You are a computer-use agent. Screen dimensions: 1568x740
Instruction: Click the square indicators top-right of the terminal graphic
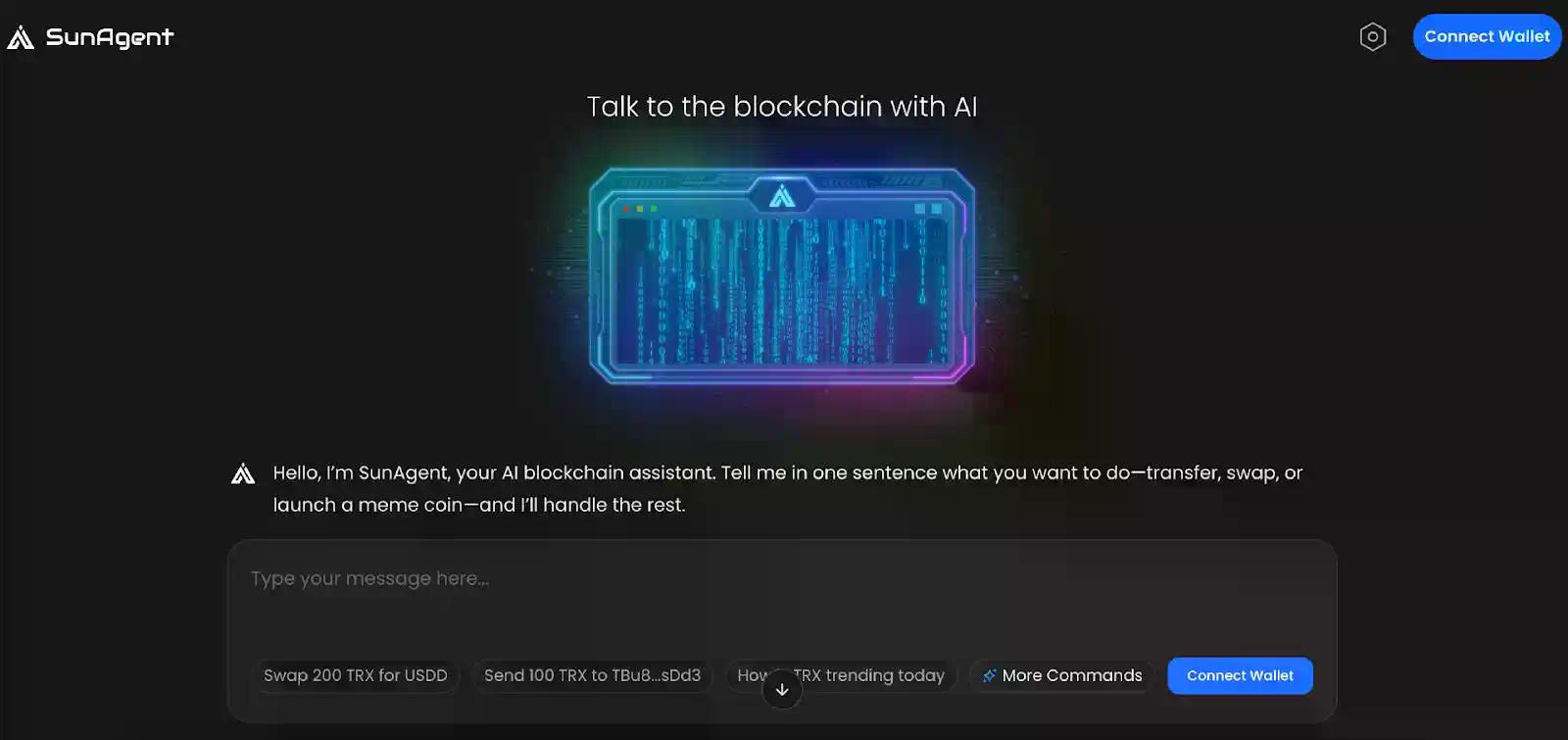click(926, 209)
